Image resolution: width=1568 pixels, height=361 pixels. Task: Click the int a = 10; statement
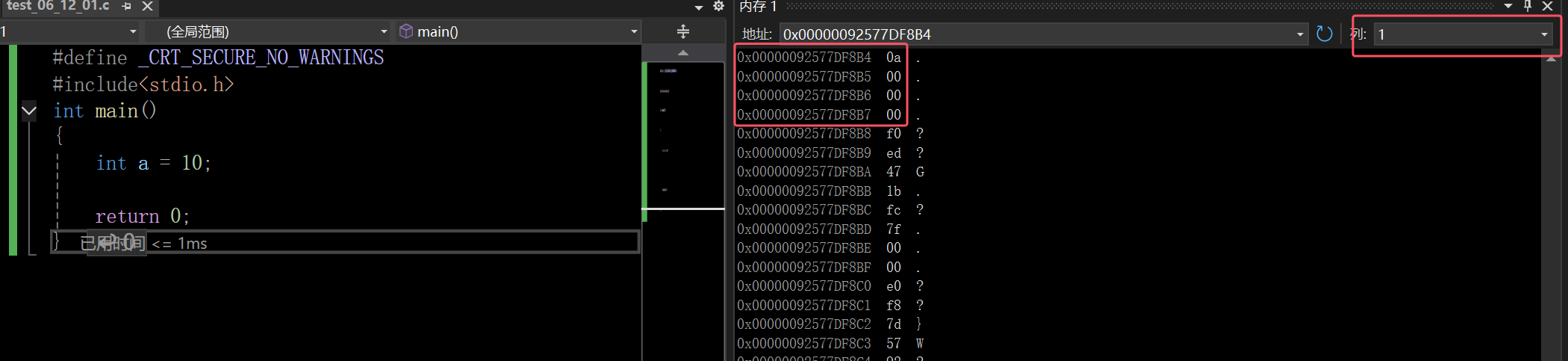(x=154, y=163)
